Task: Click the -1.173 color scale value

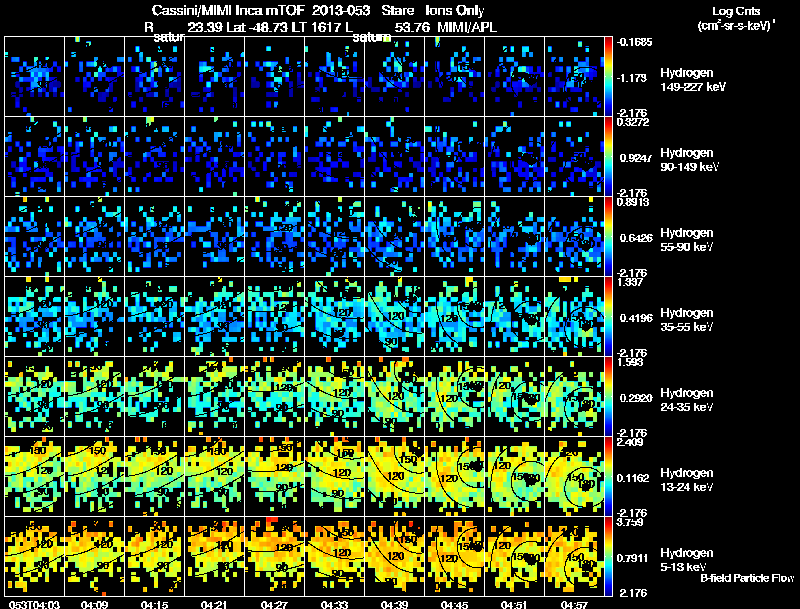Action: tap(632, 78)
